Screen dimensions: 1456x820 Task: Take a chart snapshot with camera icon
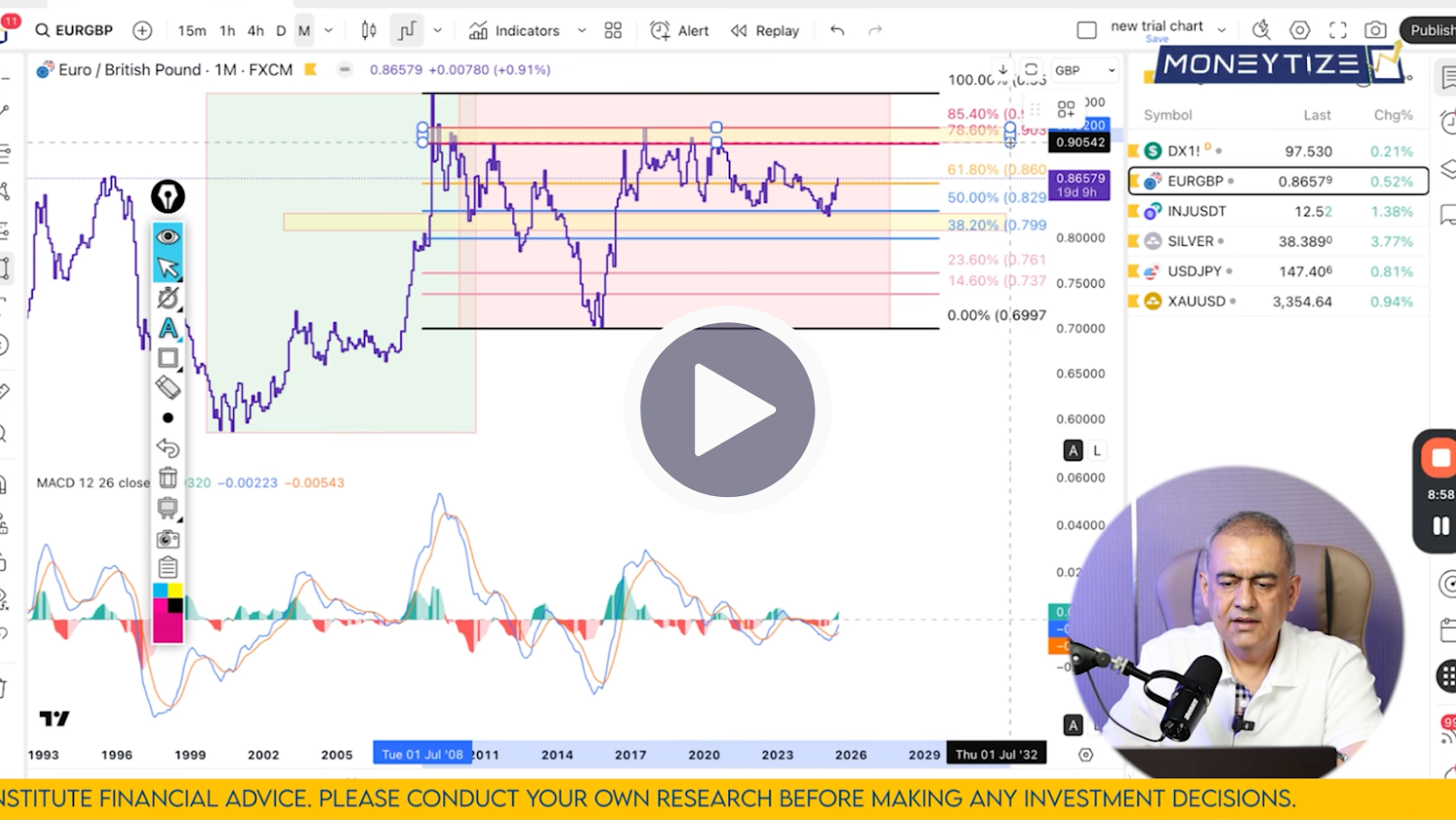click(x=1375, y=30)
